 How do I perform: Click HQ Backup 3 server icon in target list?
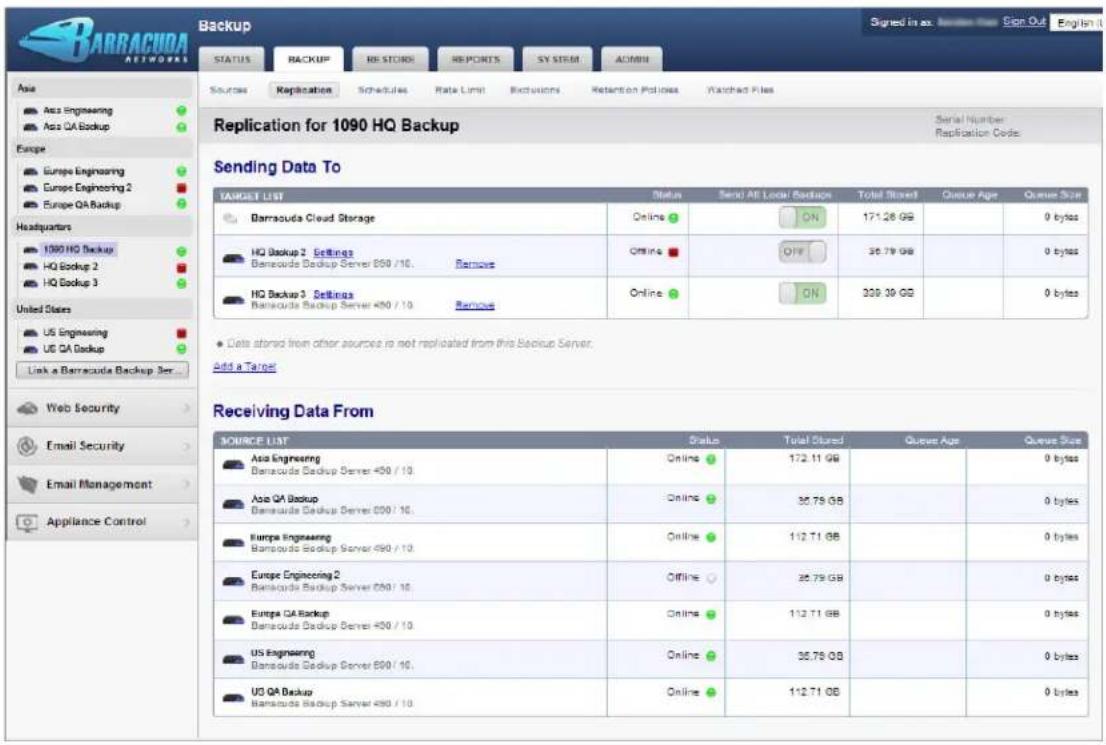(233, 301)
